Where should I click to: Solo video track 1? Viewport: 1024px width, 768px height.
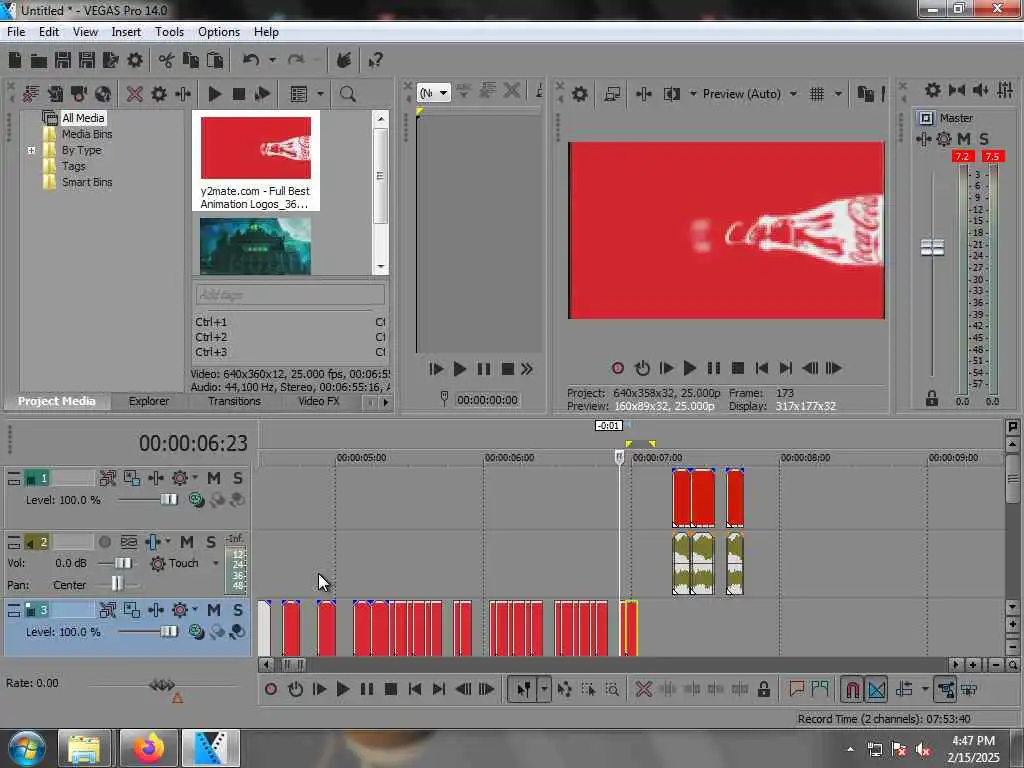pyautogui.click(x=238, y=479)
